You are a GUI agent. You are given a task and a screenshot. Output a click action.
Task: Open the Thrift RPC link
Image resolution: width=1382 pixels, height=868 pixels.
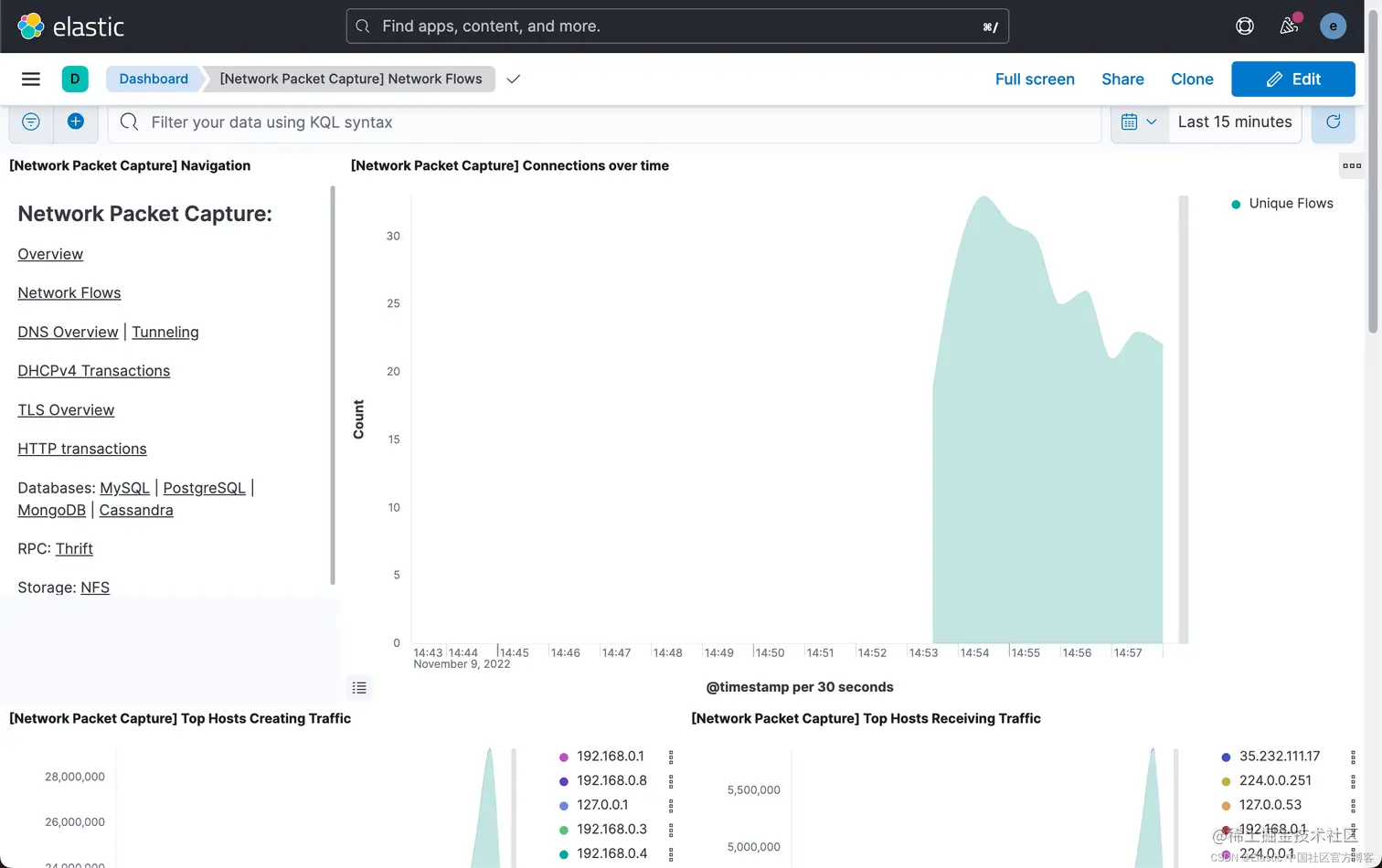74,548
